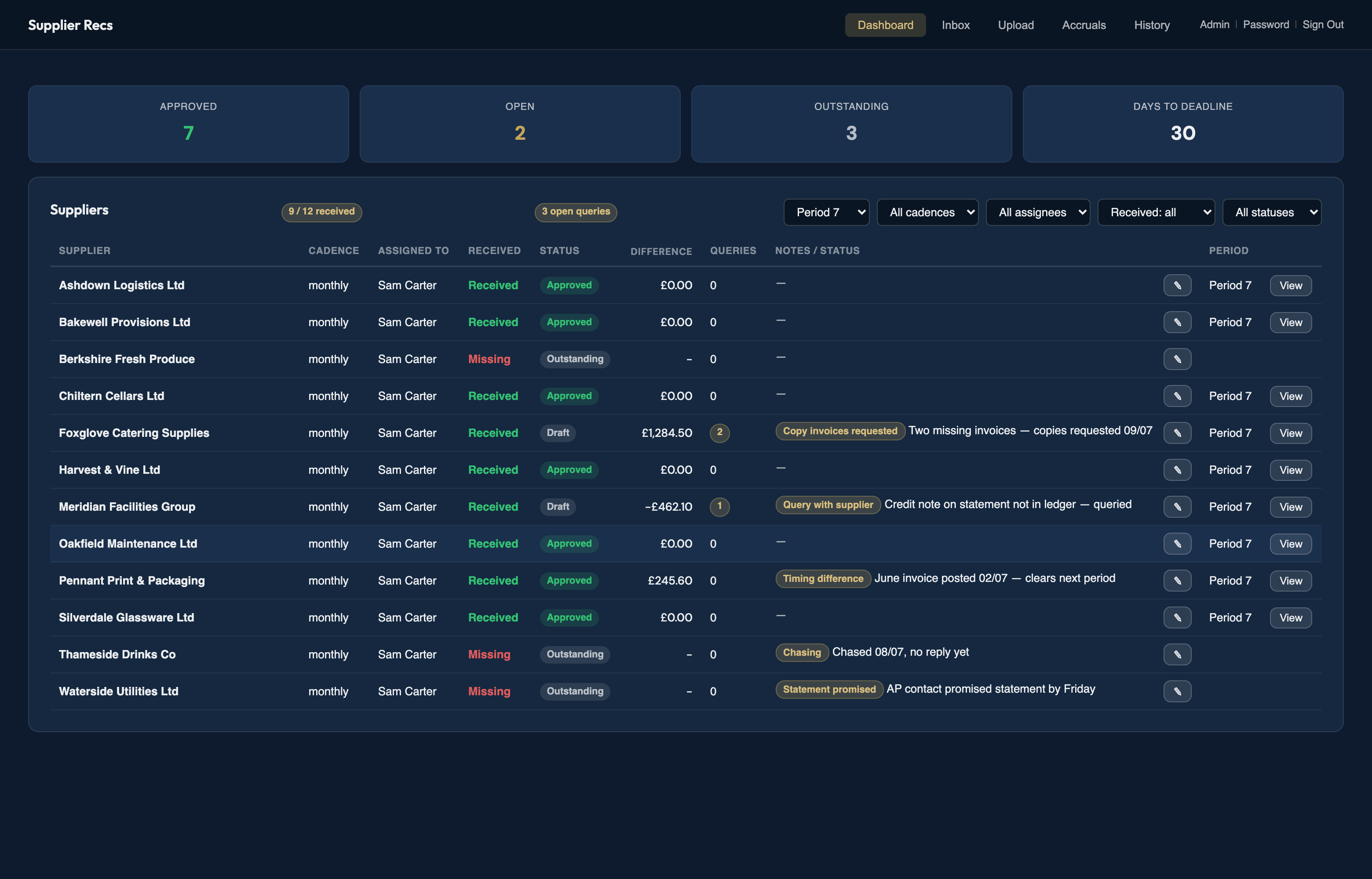1372x879 pixels.
Task: Click View on Pennant Print & Packaging row
Action: coord(1290,581)
